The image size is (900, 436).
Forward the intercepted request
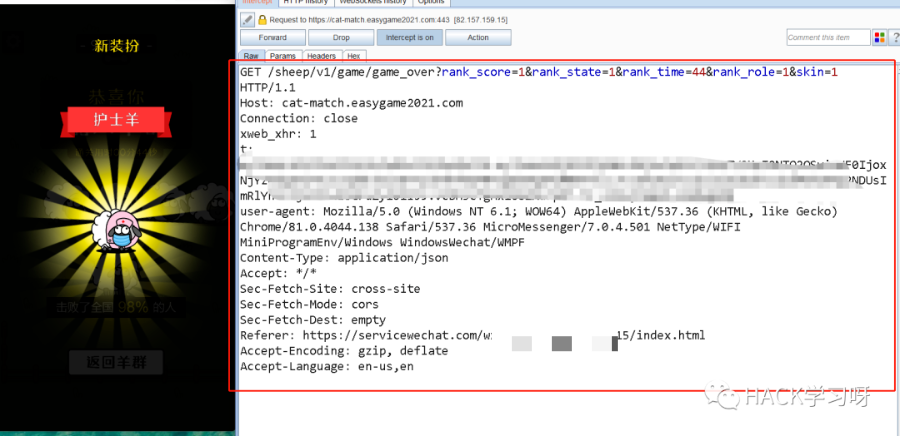[x=273, y=38]
